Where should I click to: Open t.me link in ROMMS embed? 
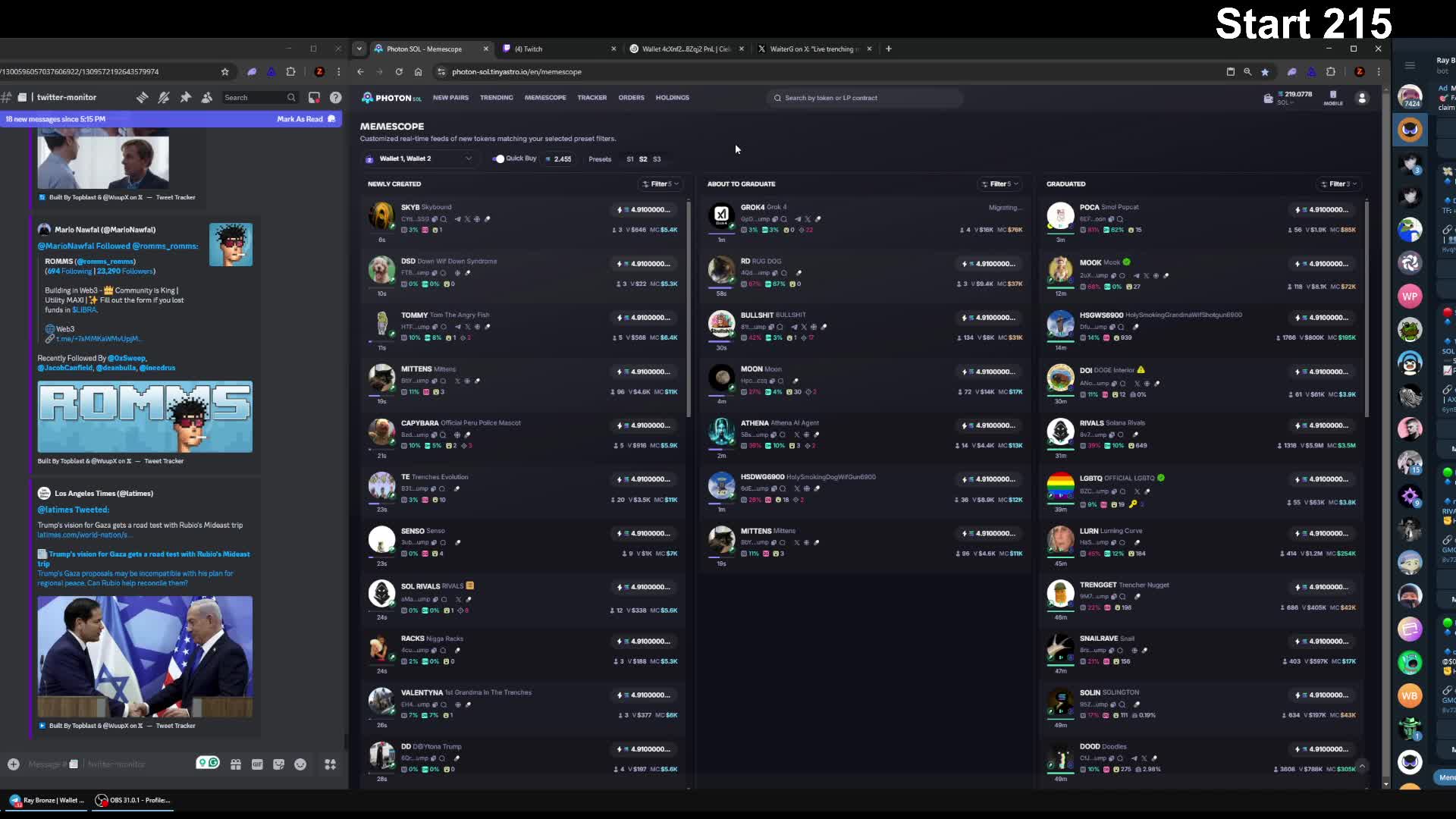coord(98,339)
